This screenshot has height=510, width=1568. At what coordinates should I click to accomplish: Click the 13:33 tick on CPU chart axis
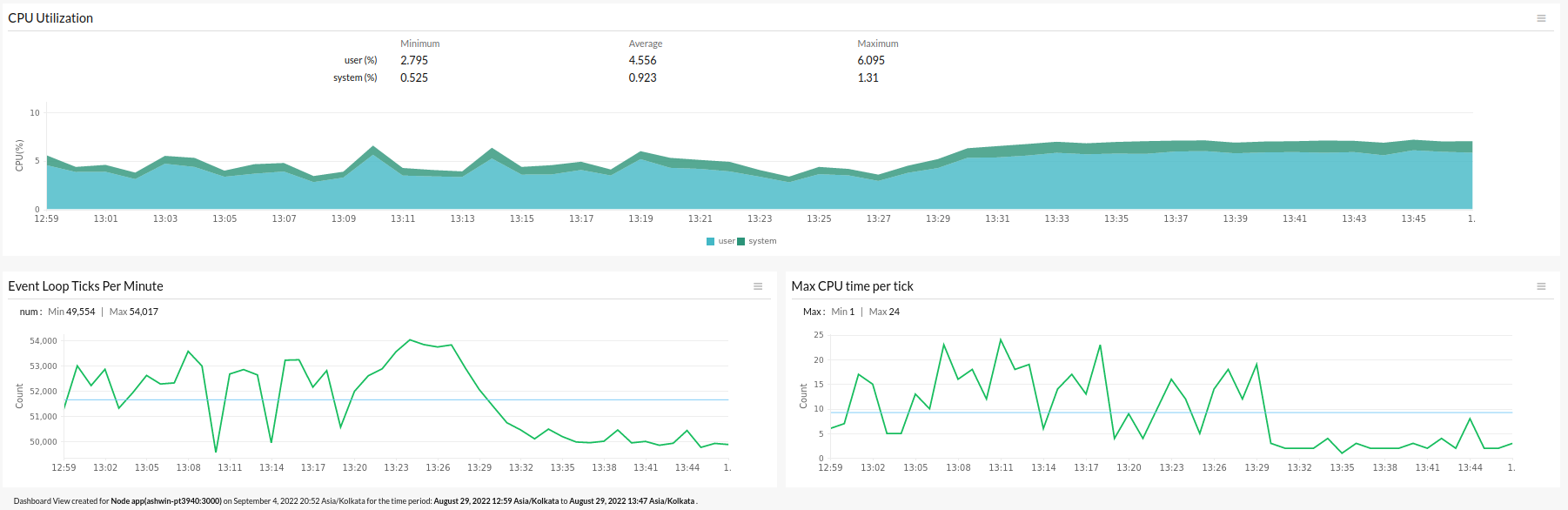(1057, 218)
